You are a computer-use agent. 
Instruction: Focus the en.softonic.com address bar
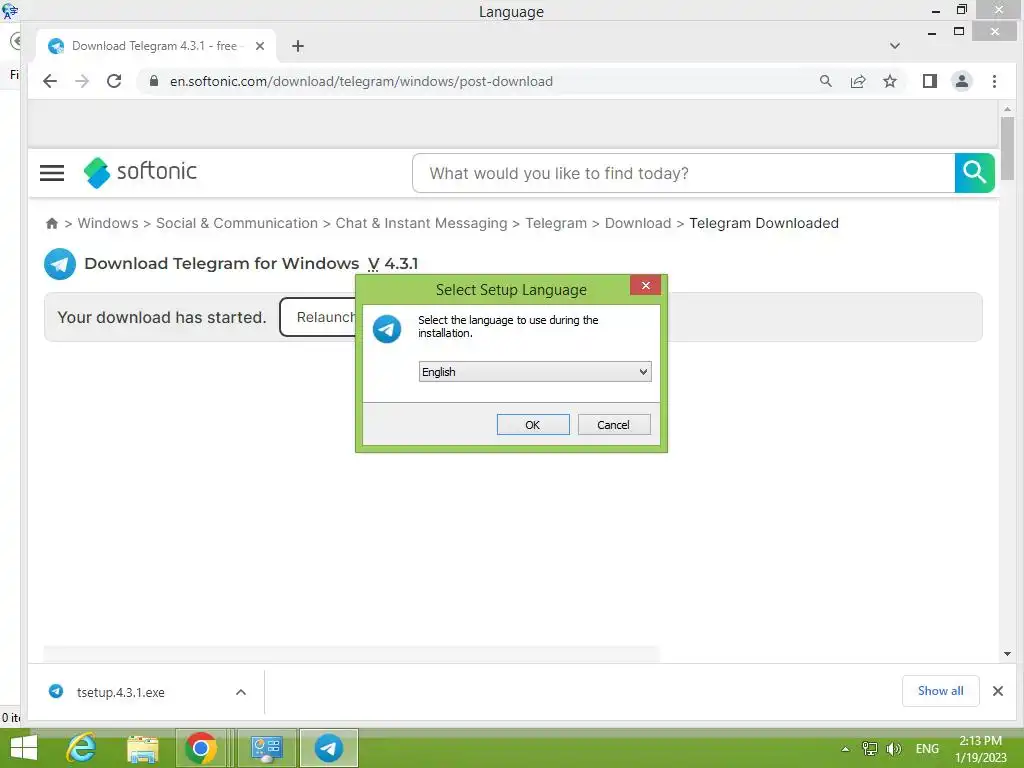[x=361, y=81]
